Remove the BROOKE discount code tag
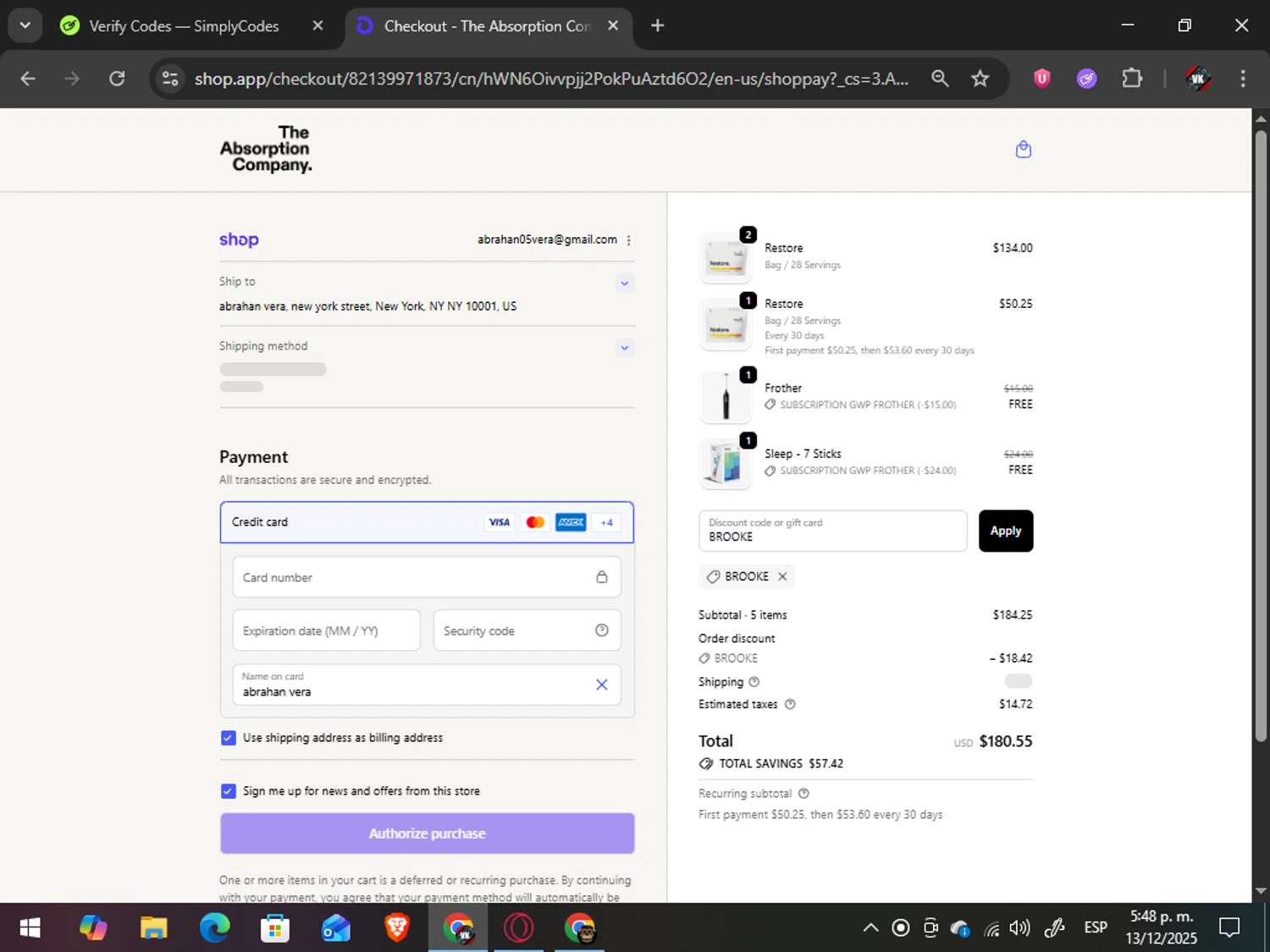This screenshot has width=1270, height=952. tap(782, 576)
